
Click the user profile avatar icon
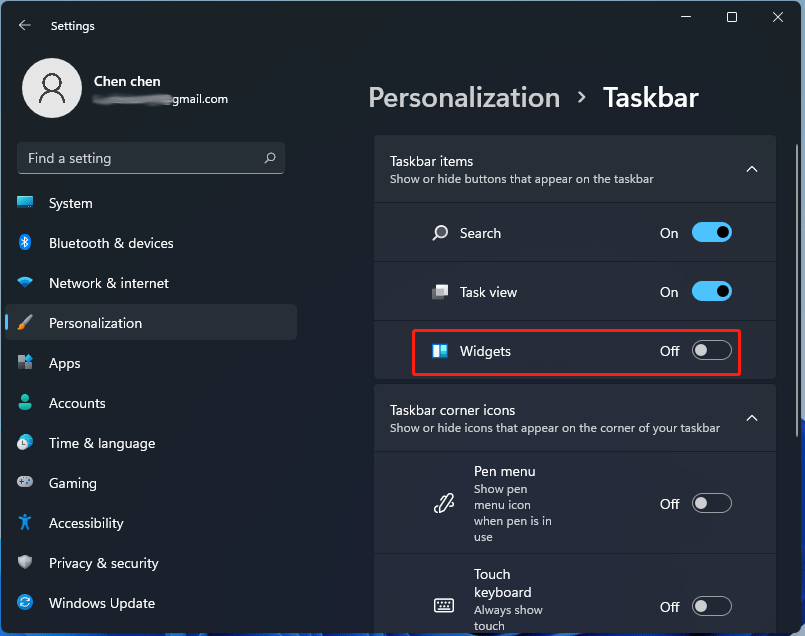pos(52,88)
